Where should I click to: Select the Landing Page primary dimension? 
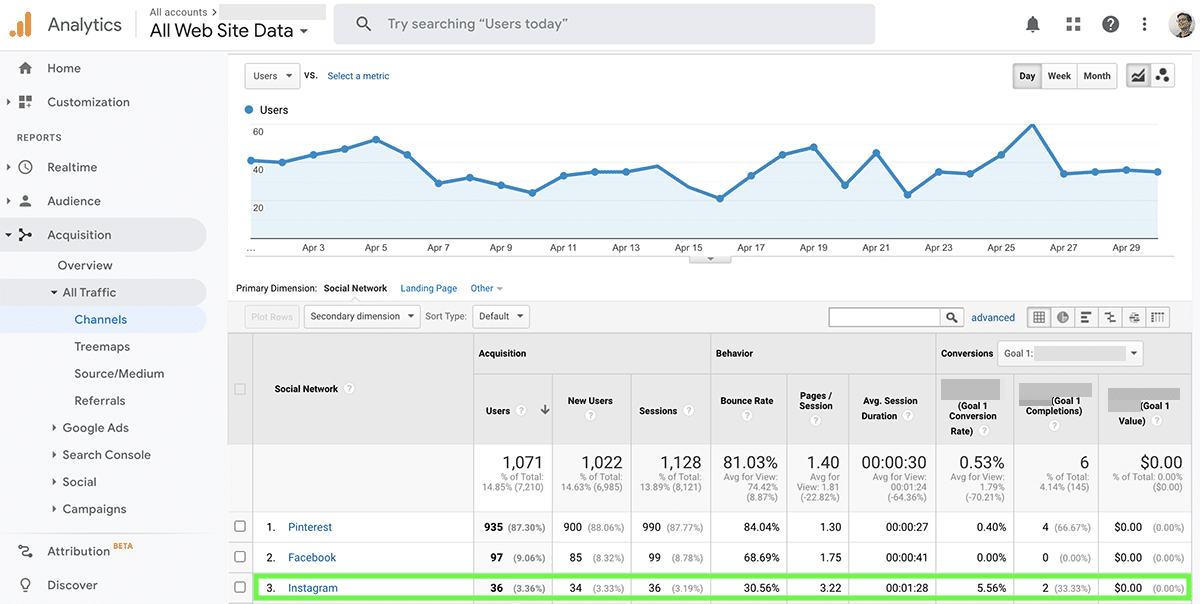point(428,288)
